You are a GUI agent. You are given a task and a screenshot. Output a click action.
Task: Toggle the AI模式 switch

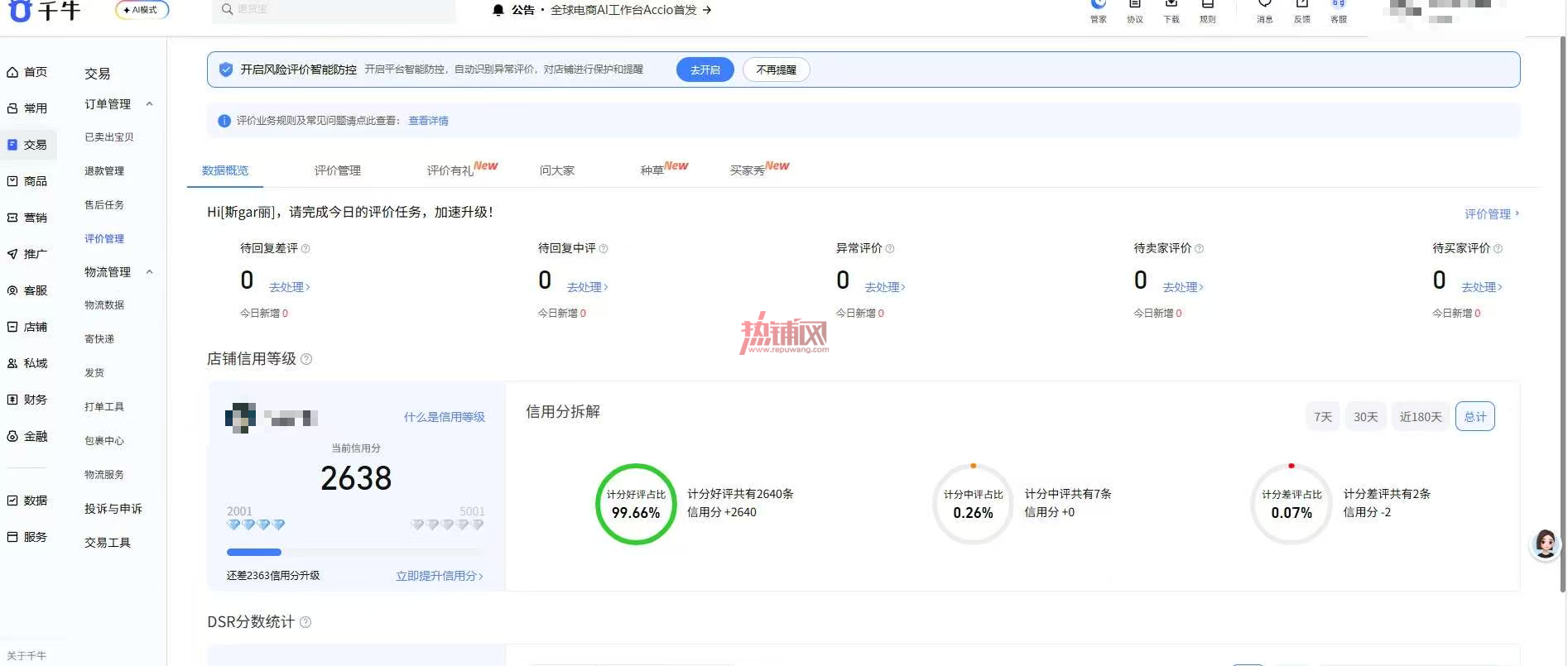[142, 10]
